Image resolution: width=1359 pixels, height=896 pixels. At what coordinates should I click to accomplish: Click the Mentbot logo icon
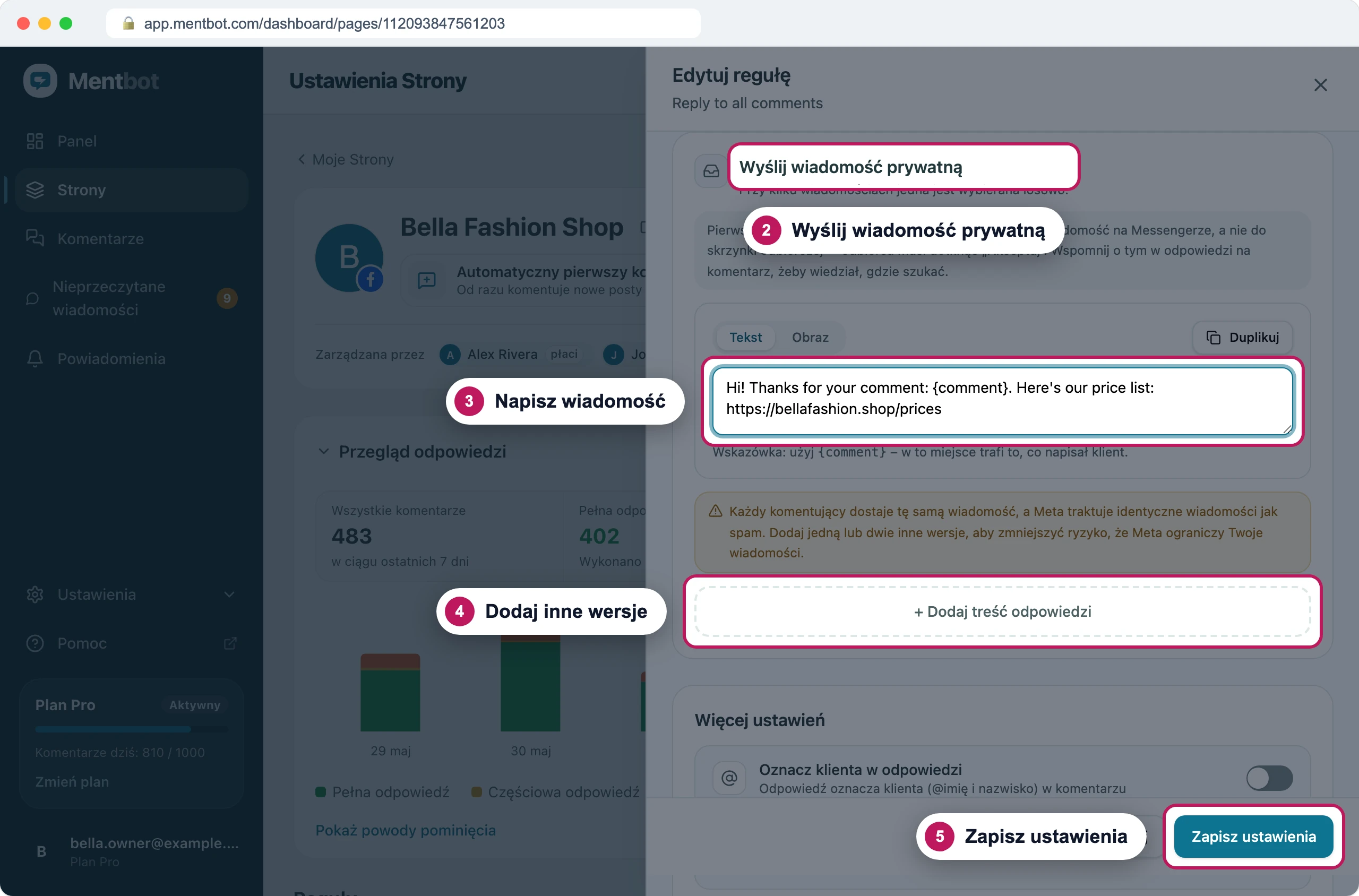point(40,81)
